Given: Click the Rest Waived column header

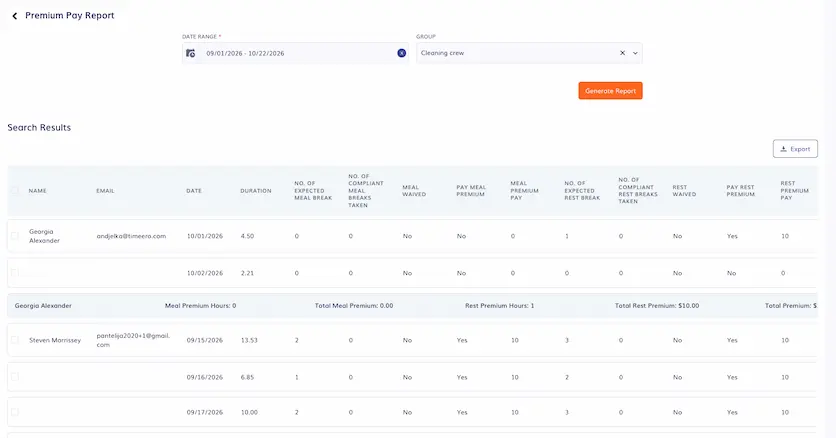Looking at the screenshot, I should [684, 191].
